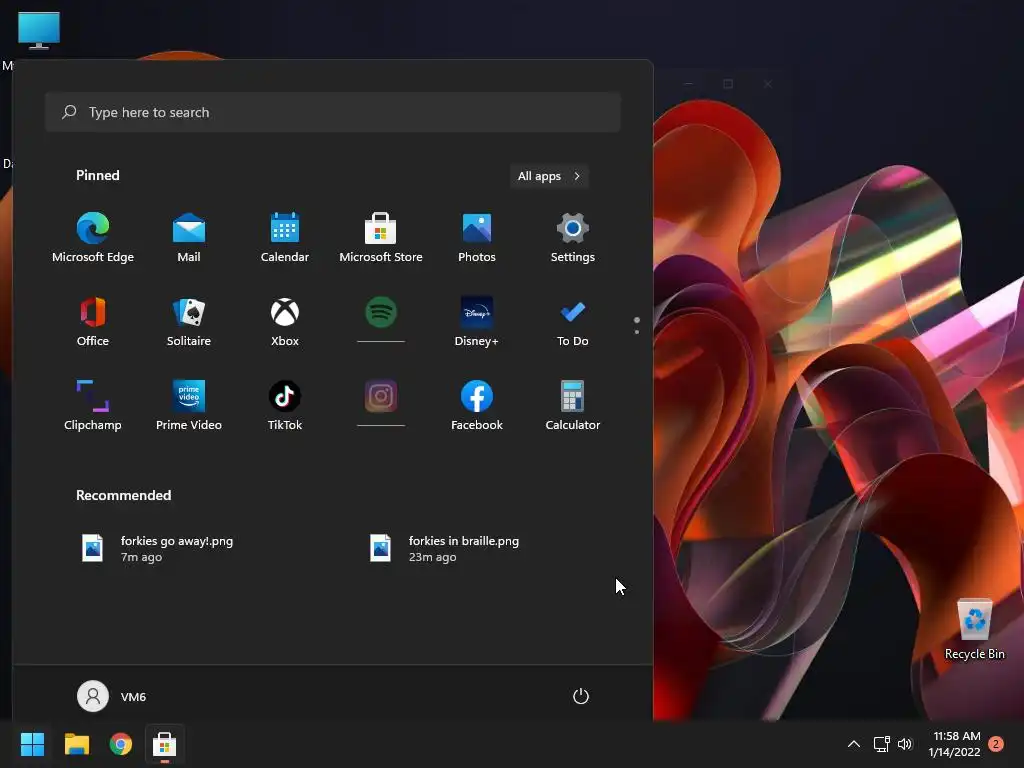Click the power button in Start menu
Image resolution: width=1024 pixels, height=768 pixels.
tap(581, 696)
